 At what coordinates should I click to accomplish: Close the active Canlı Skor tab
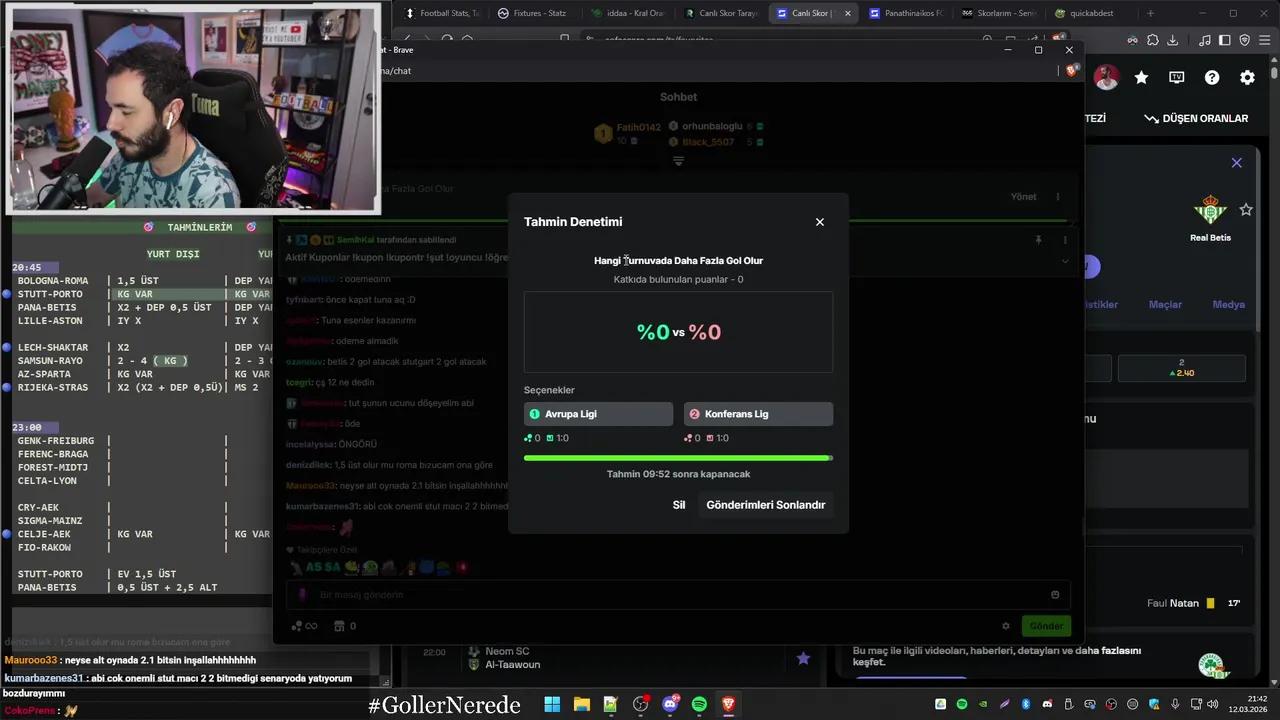pos(848,13)
